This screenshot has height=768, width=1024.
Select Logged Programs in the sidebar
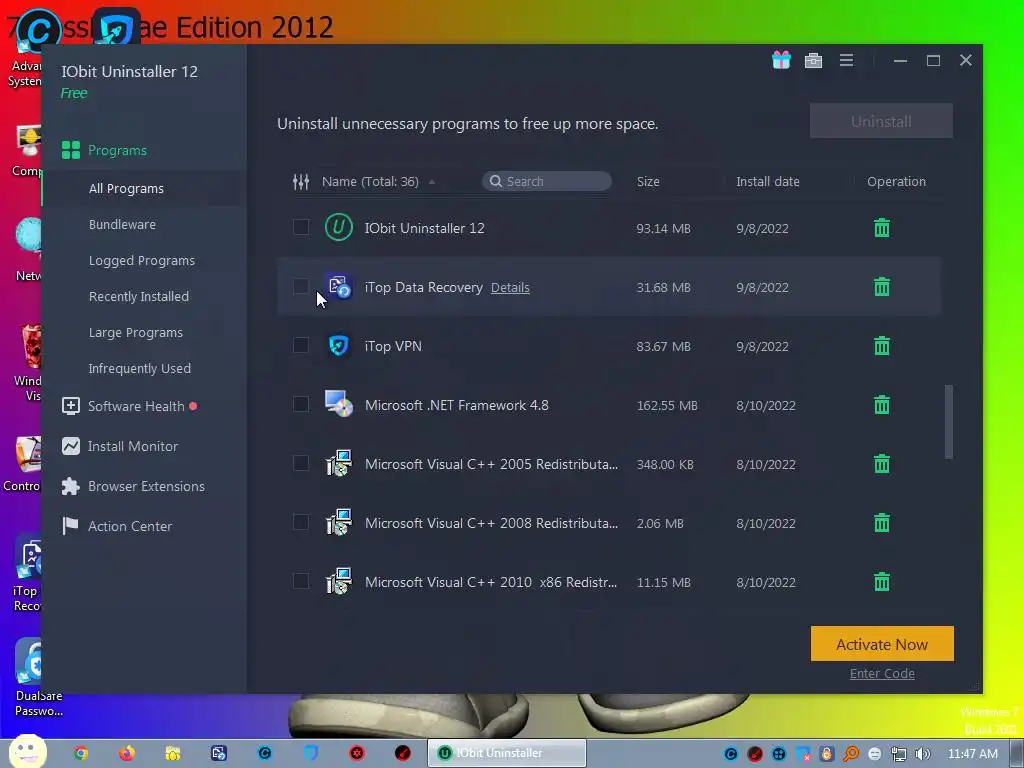[144, 260]
